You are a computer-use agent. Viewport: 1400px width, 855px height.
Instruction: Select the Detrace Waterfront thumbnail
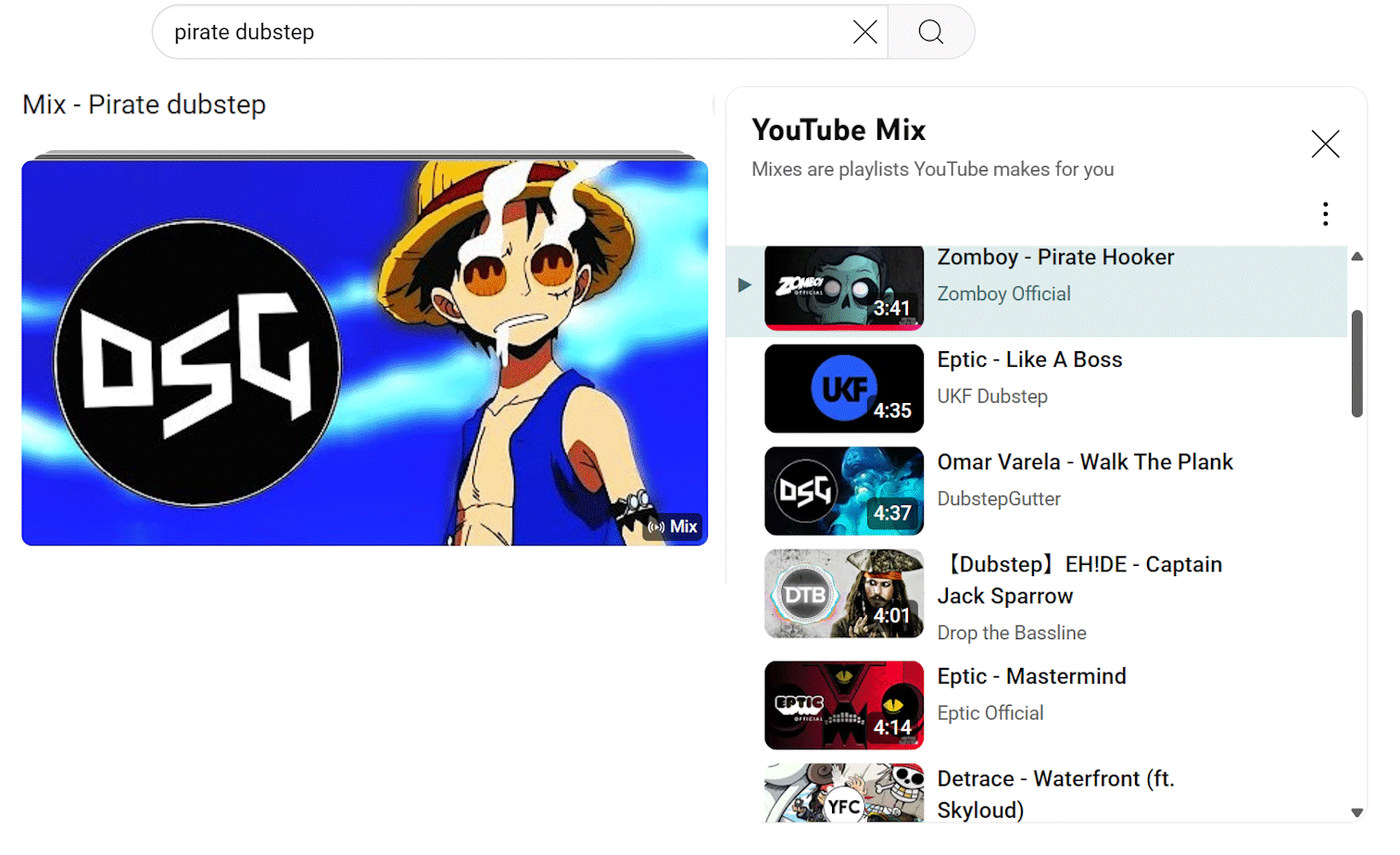(844, 793)
